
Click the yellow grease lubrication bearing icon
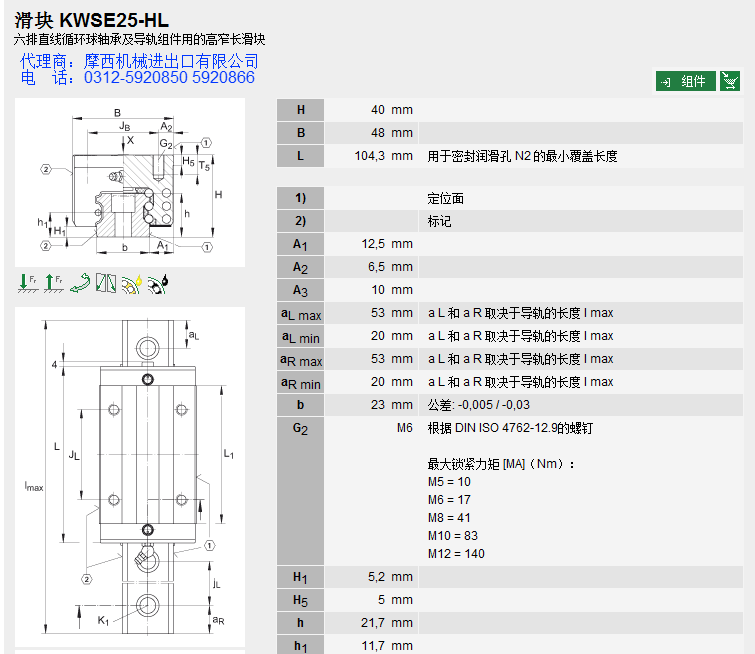click(132, 284)
